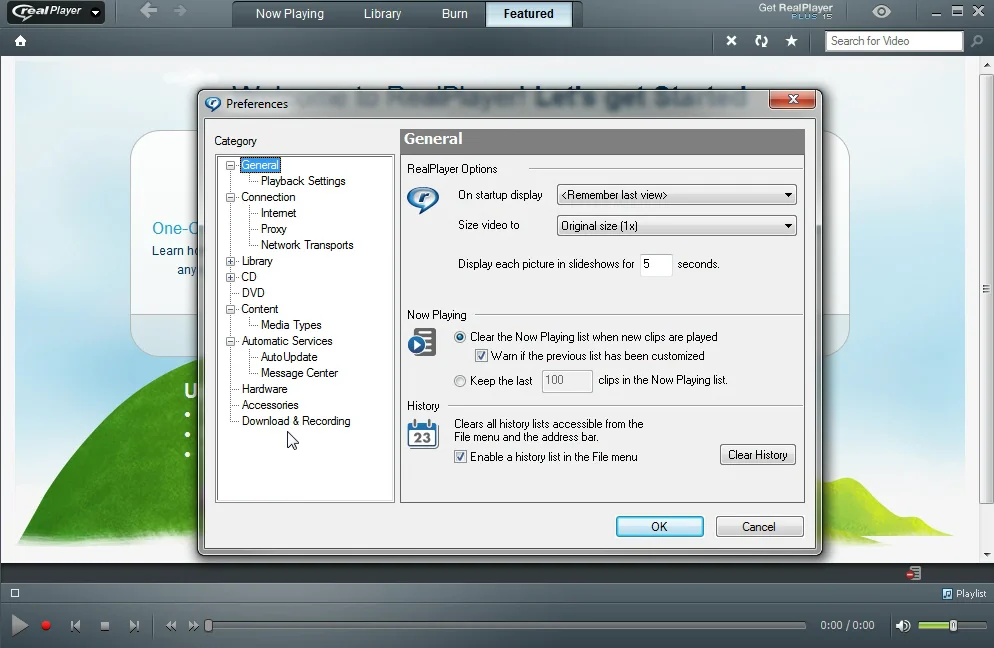
Task: Click the Search for Video field
Action: (894, 41)
